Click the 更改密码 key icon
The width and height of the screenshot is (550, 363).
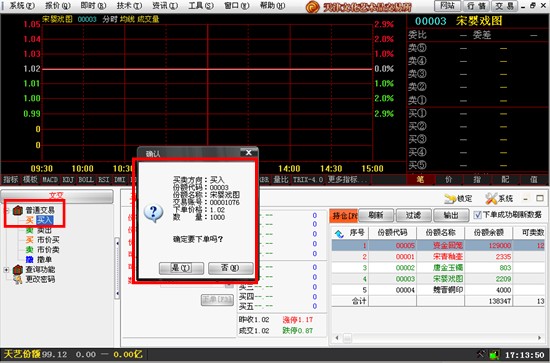(18, 279)
